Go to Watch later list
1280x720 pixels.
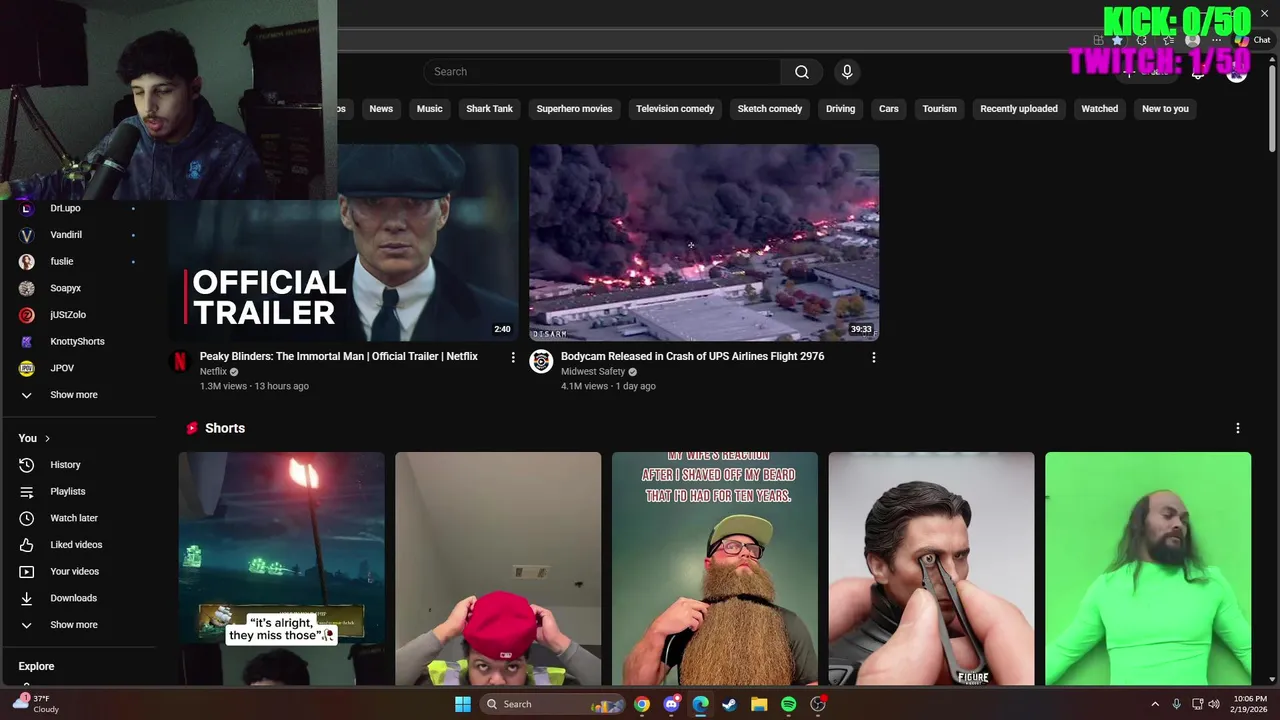(x=74, y=518)
